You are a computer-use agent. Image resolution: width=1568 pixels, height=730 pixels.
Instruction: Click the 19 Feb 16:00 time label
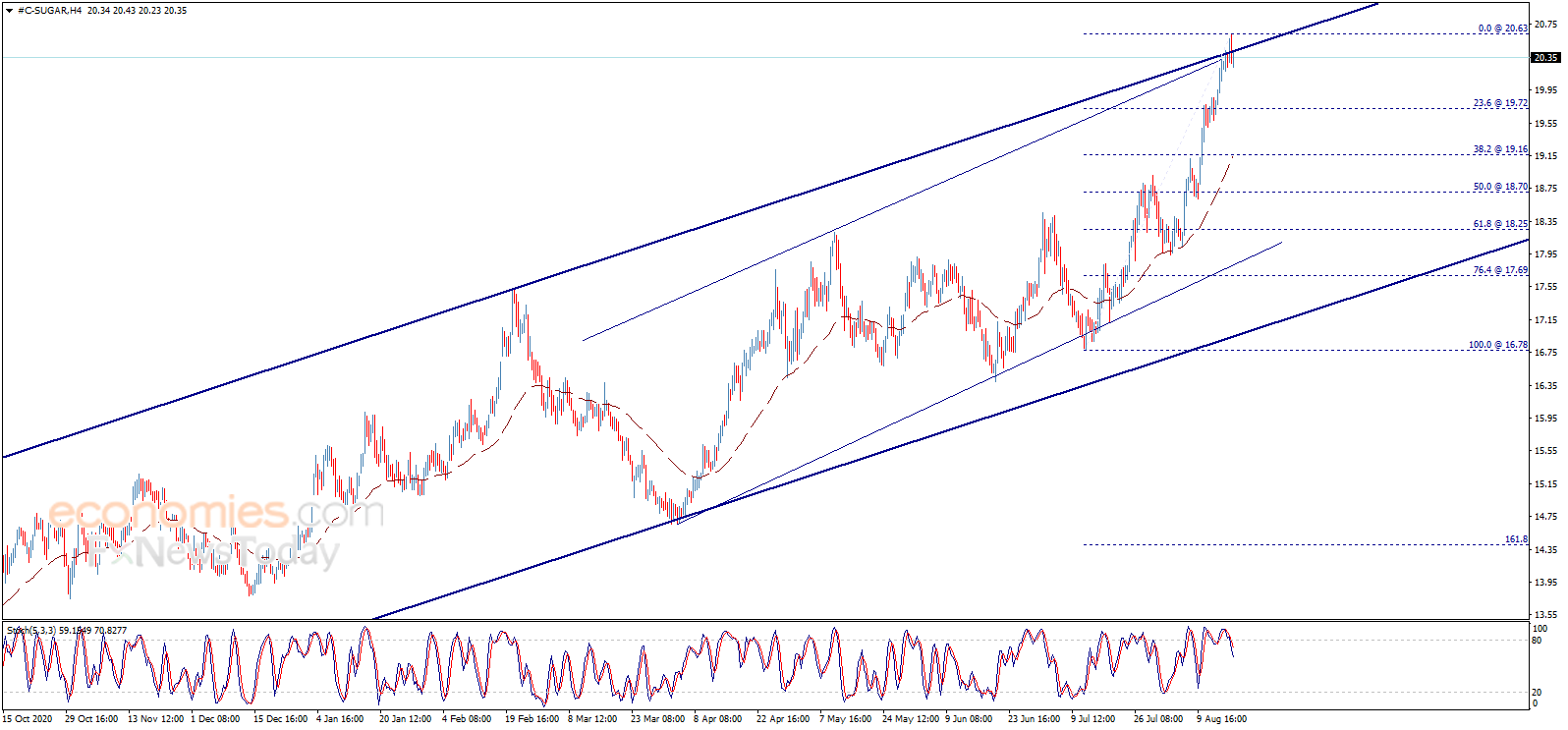pos(532,719)
